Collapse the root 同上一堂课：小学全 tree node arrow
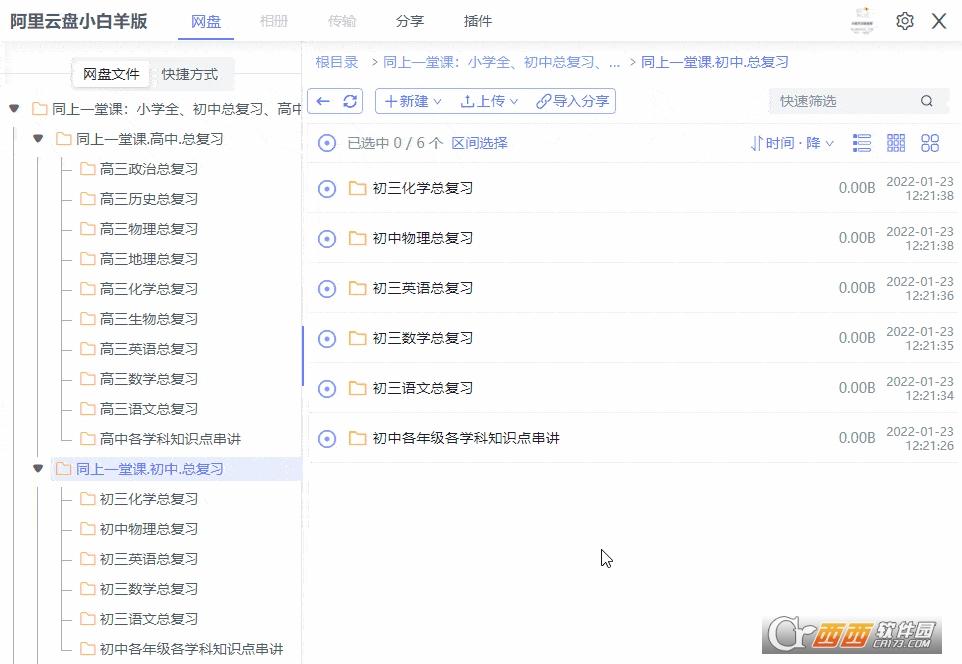 tap(14, 109)
